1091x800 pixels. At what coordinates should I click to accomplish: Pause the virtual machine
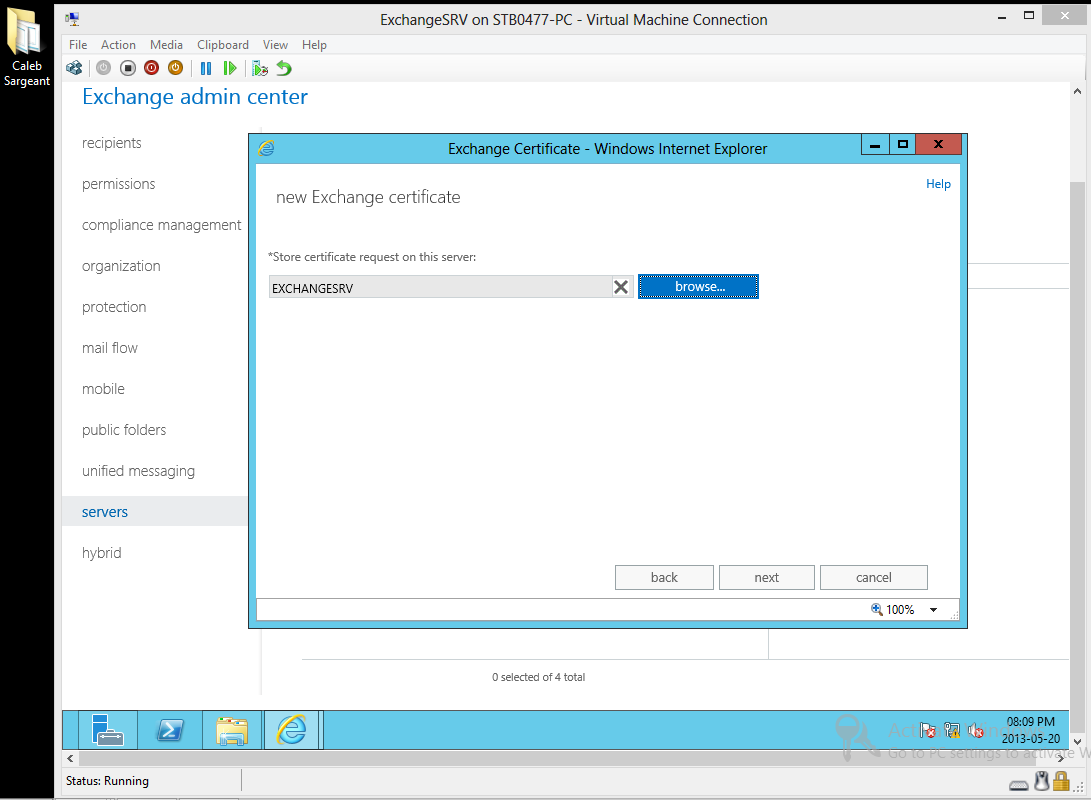pos(206,68)
